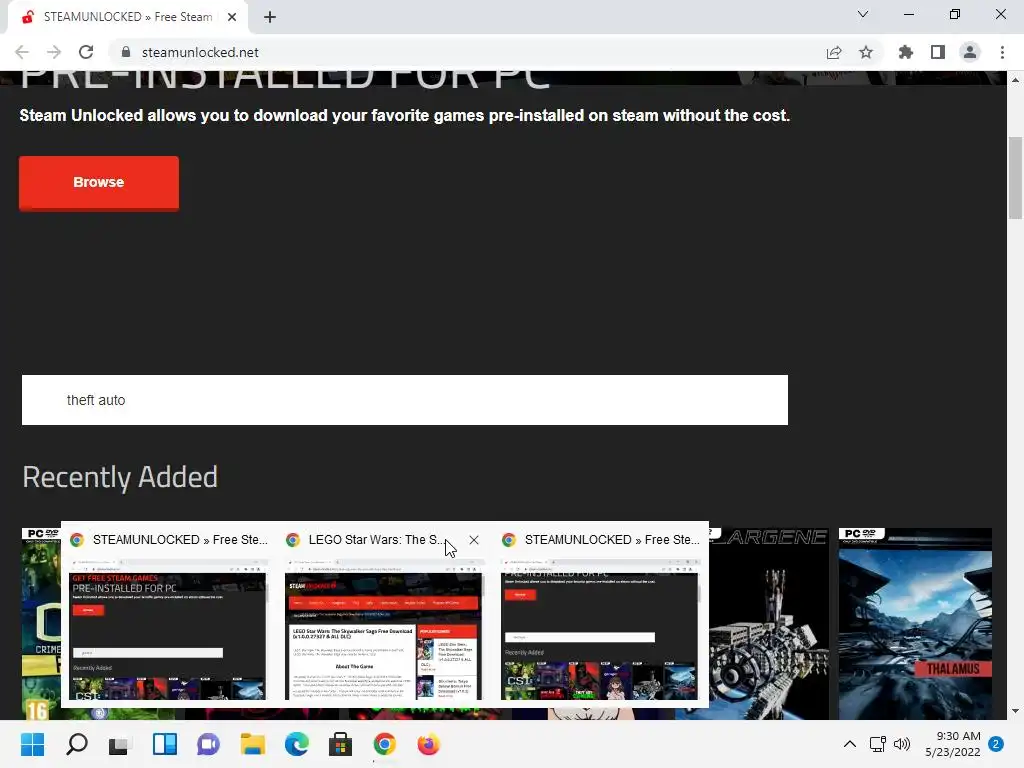This screenshot has height=768, width=1024.
Task: Open Teams Chat from taskbar
Action: pyautogui.click(x=209, y=744)
